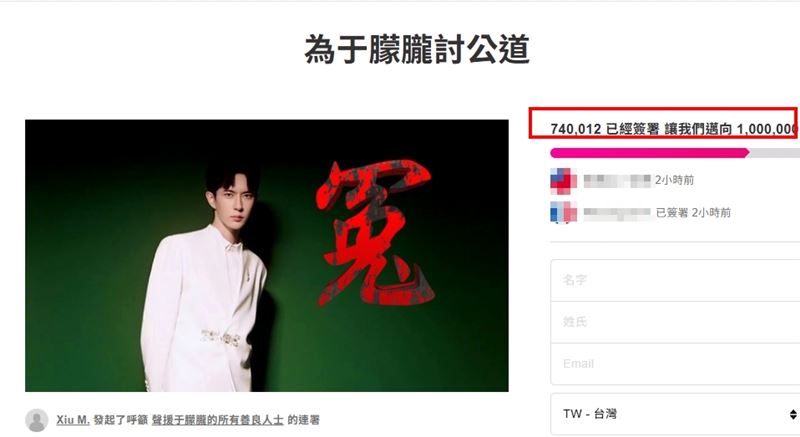This screenshot has width=800, height=437.
Task: Click the second signer's flag avatar
Action: coord(563,213)
